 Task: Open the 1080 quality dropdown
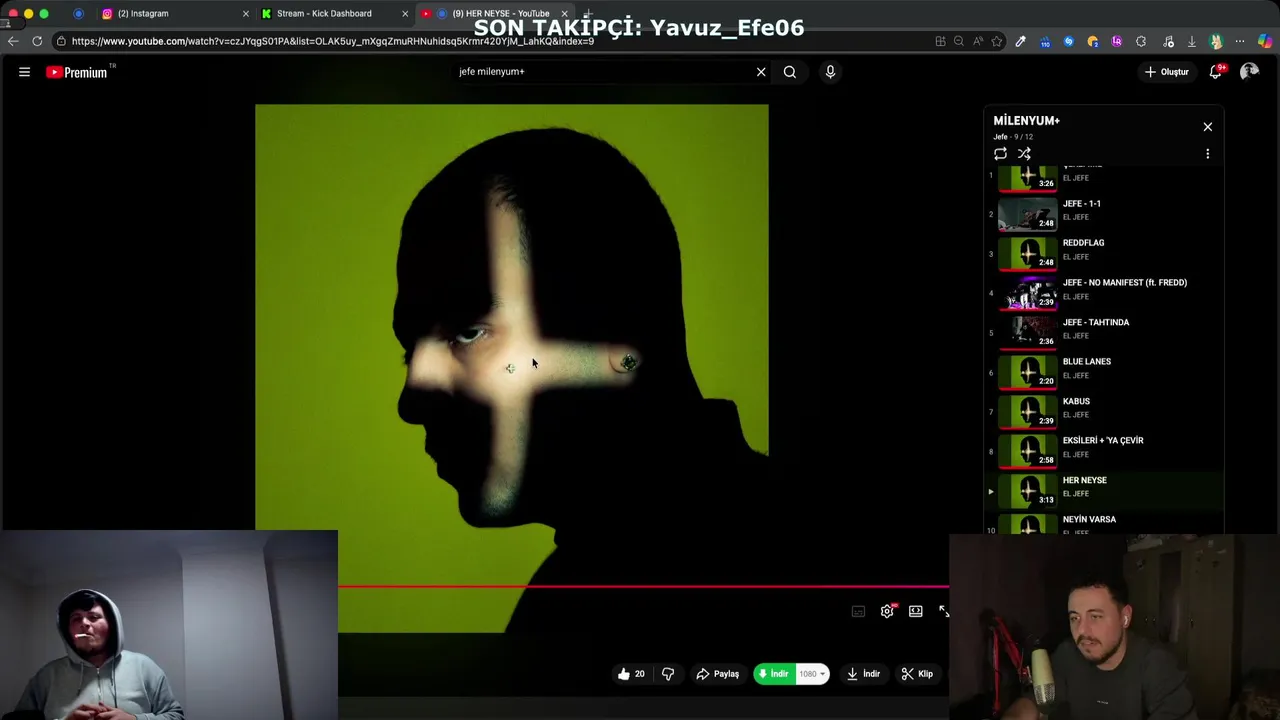(812, 674)
